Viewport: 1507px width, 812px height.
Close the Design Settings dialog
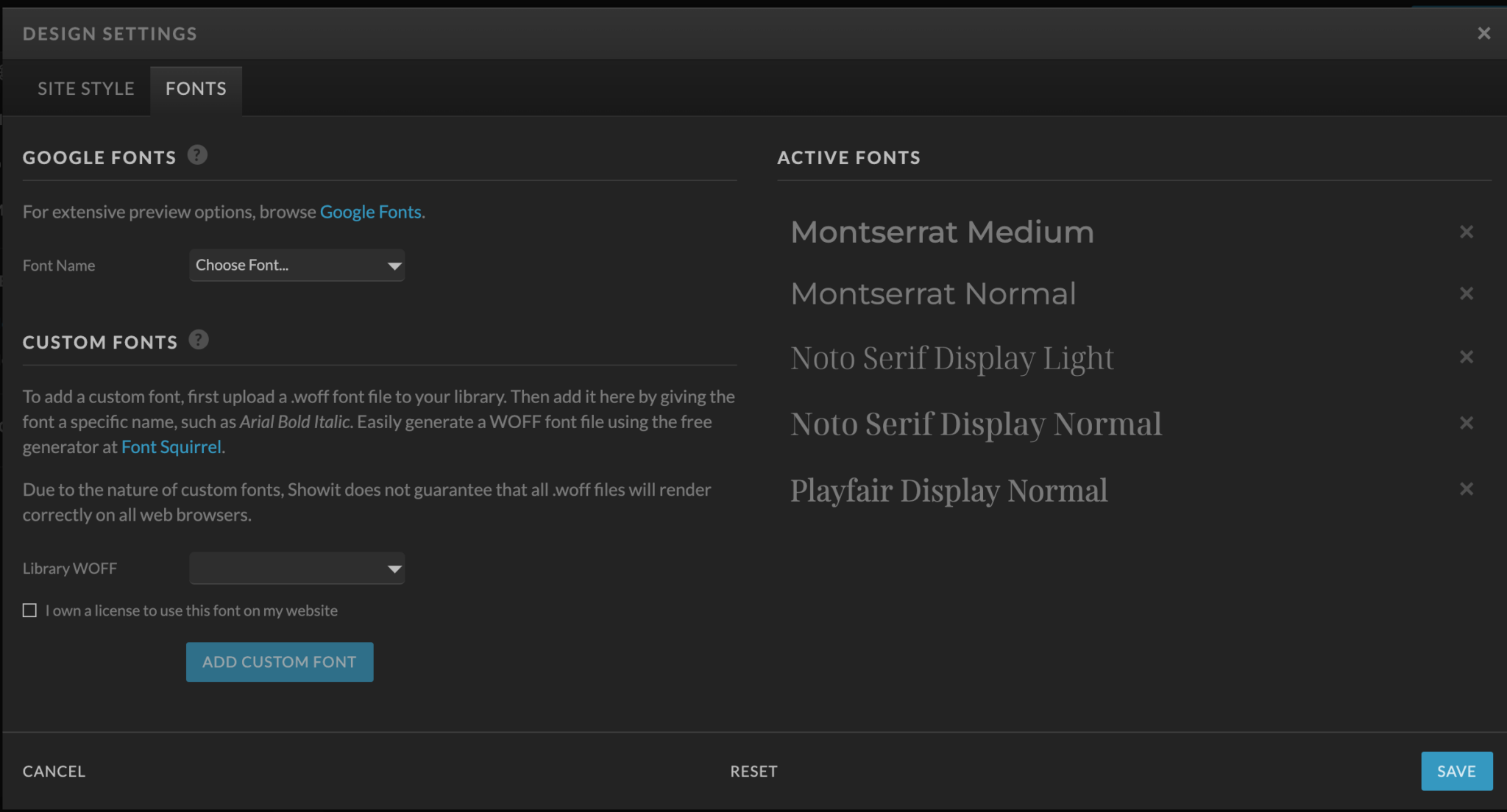click(1483, 34)
